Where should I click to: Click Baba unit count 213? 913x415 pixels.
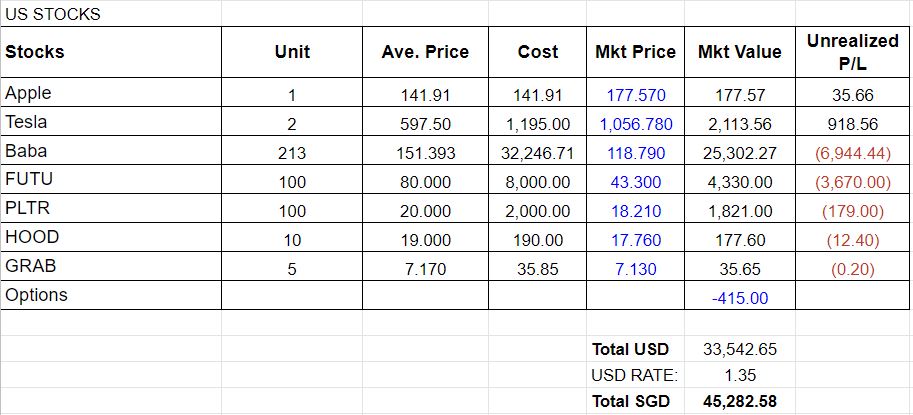coord(292,153)
